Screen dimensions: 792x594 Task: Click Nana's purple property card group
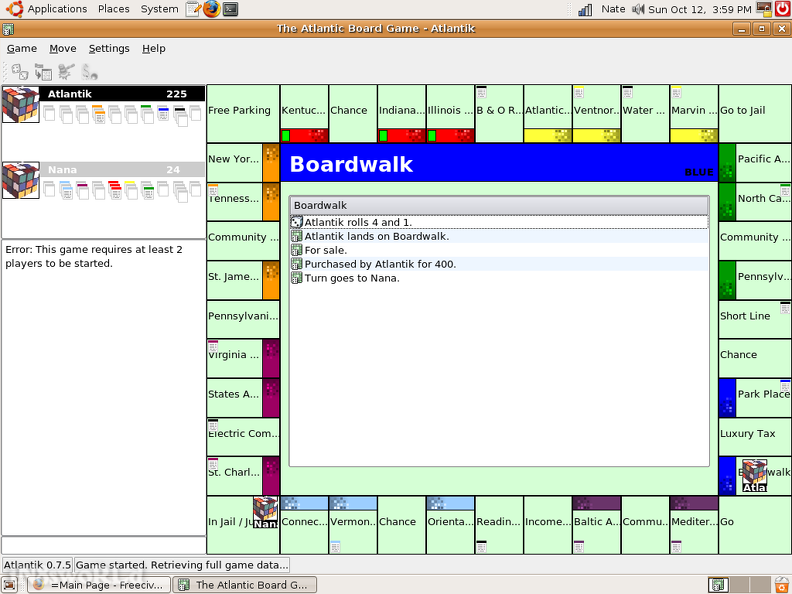[x=82, y=190]
